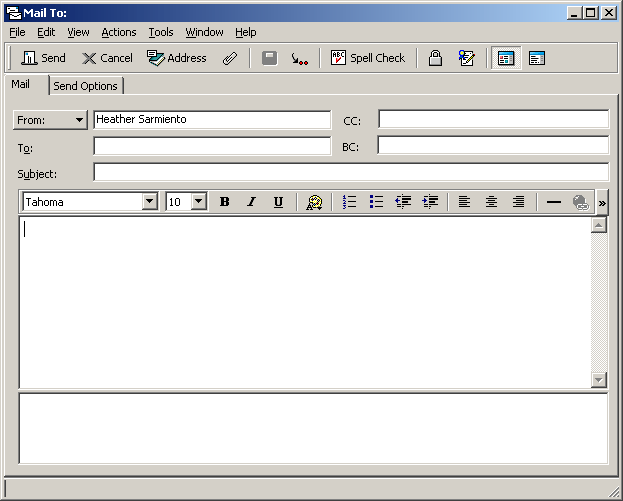Decrease the indent
Viewport: 623px width, 501px height.
pyautogui.click(x=403, y=202)
